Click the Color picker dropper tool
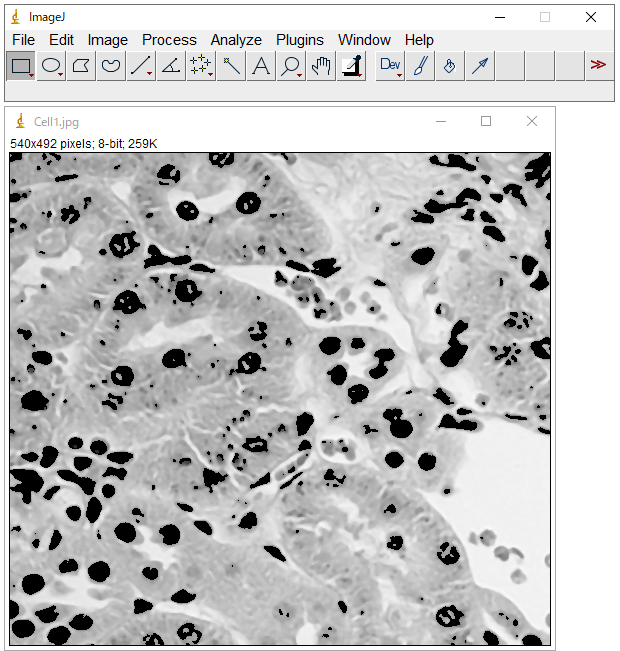 point(351,66)
